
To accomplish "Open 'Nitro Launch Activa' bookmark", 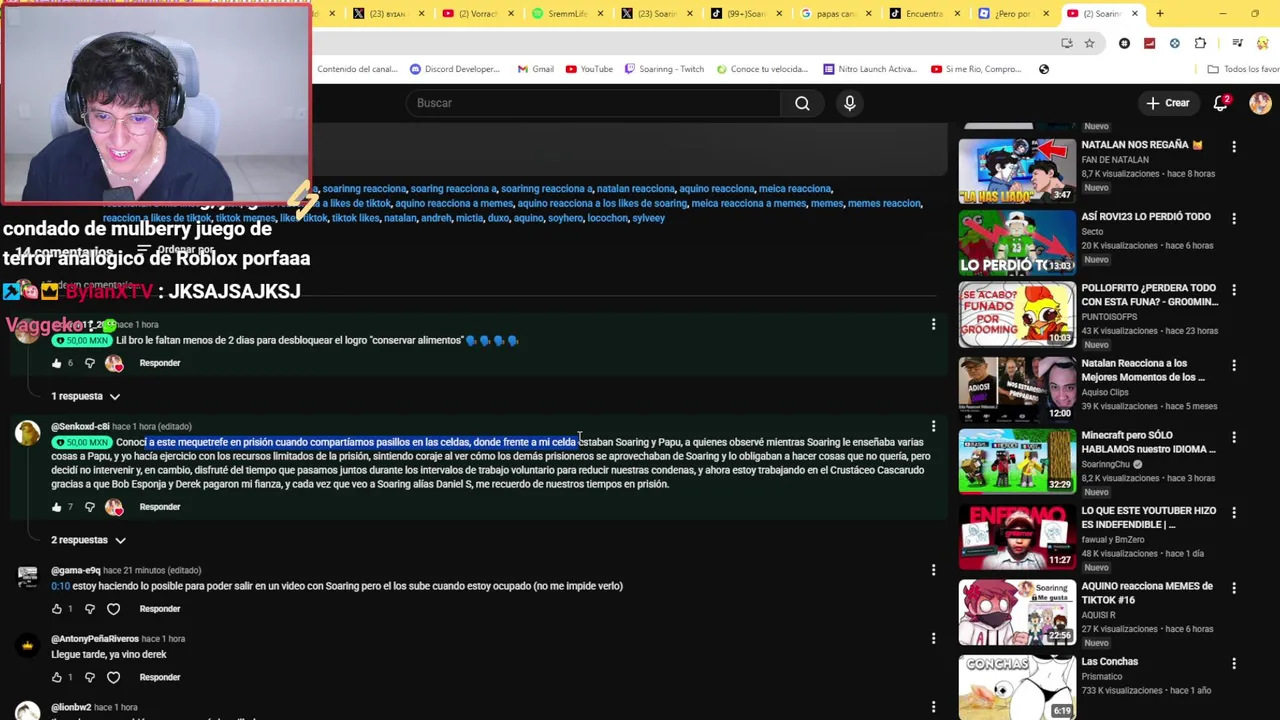I will [x=869, y=69].
